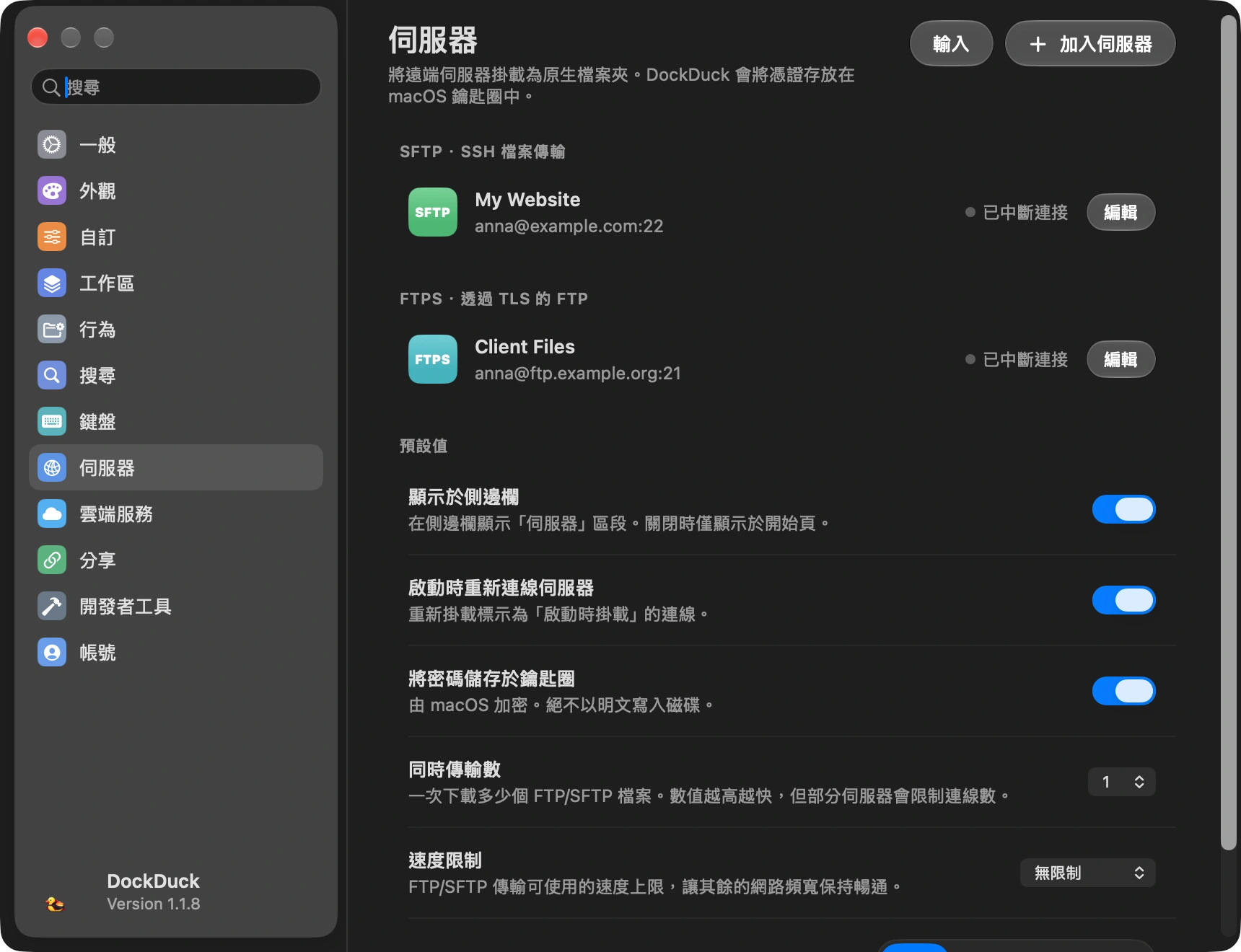Open the 同時傳輸數 stepper popup

point(1122,782)
